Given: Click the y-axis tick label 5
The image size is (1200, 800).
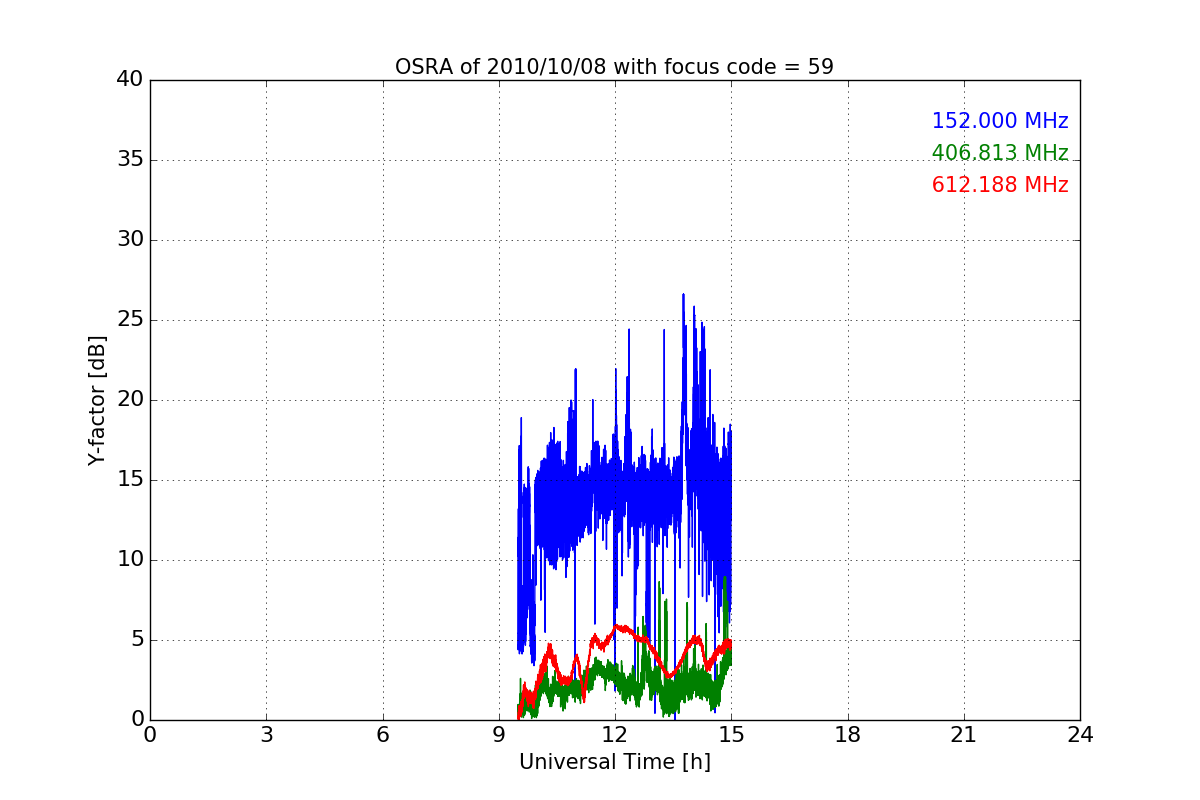Looking at the screenshot, I should click(137, 640).
